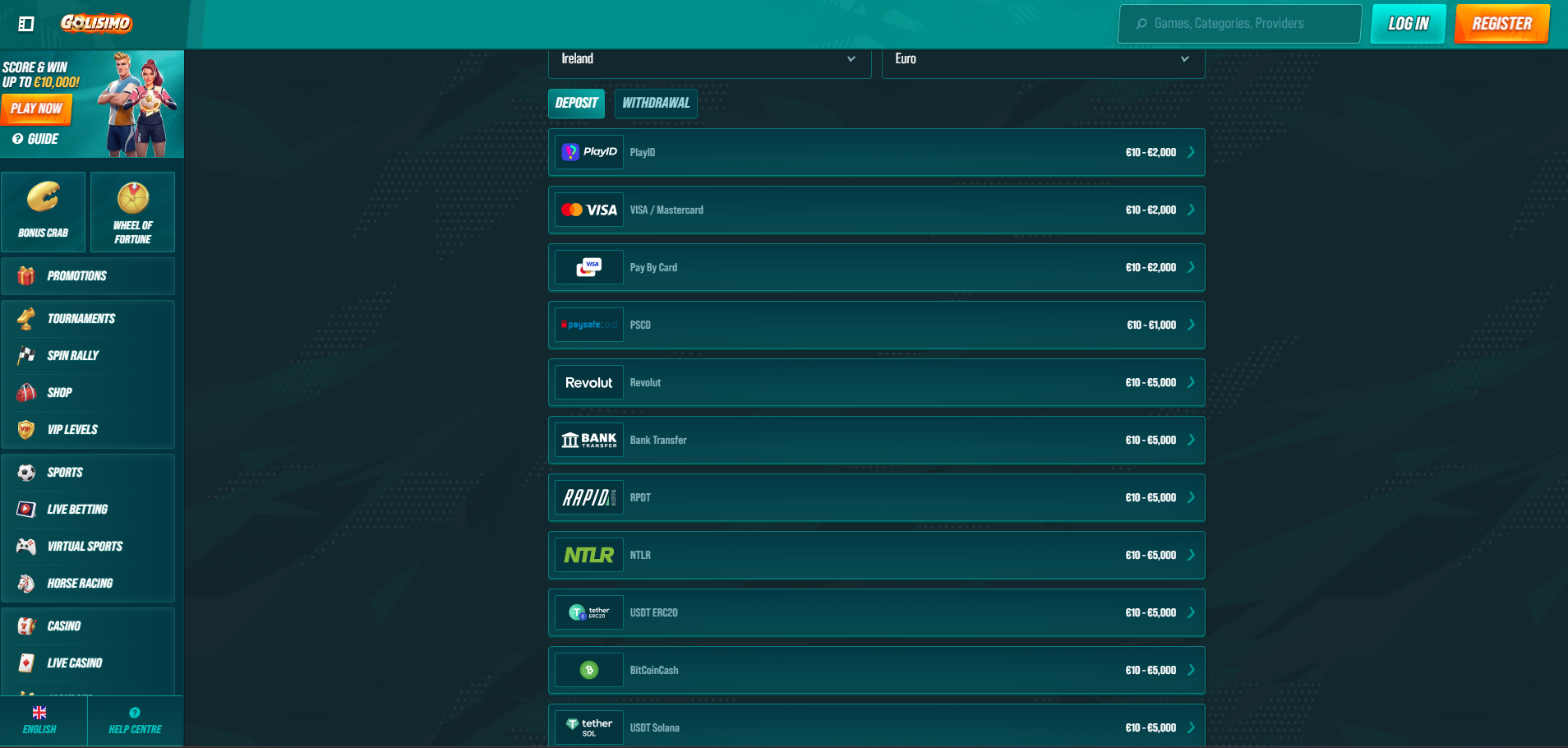Click the Horse Racing icon
This screenshot has height=748, width=1568.
(x=26, y=584)
